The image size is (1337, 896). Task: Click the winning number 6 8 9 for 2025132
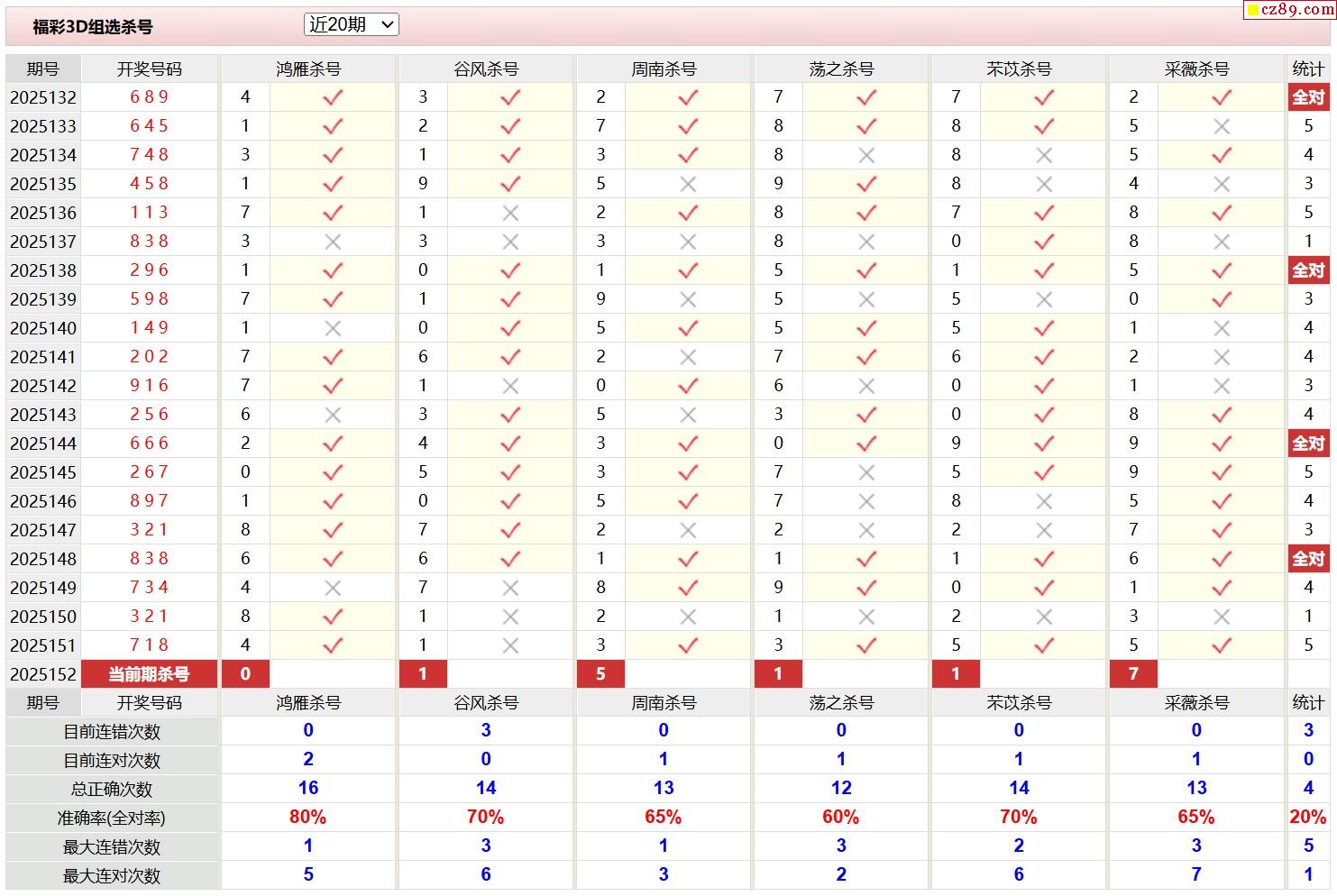point(149,97)
